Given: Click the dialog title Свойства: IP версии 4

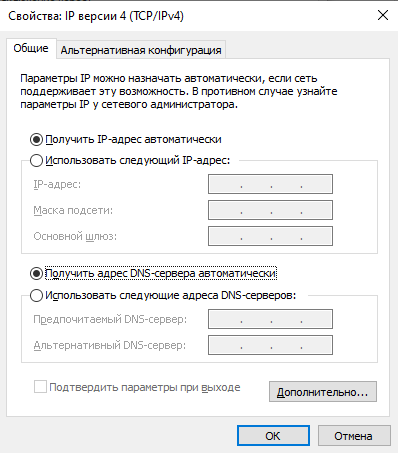Looking at the screenshot, I should pyautogui.click(x=96, y=16).
